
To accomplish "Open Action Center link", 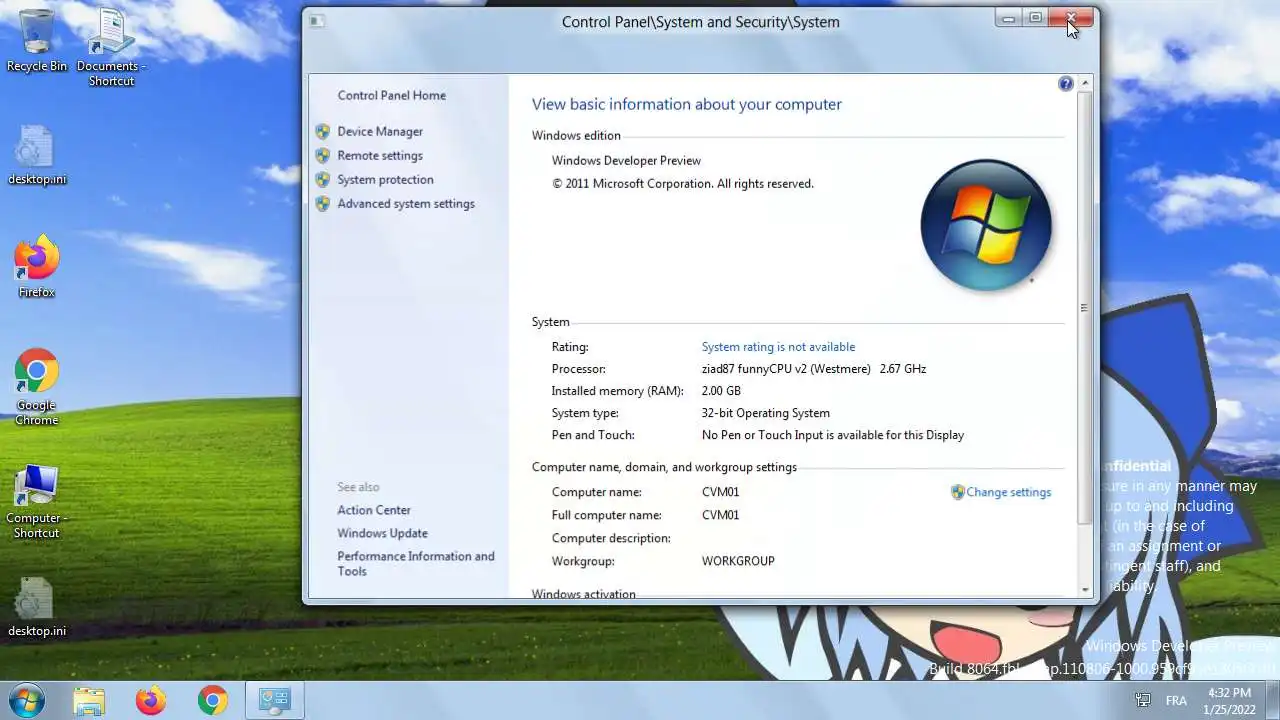I will (374, 510).
